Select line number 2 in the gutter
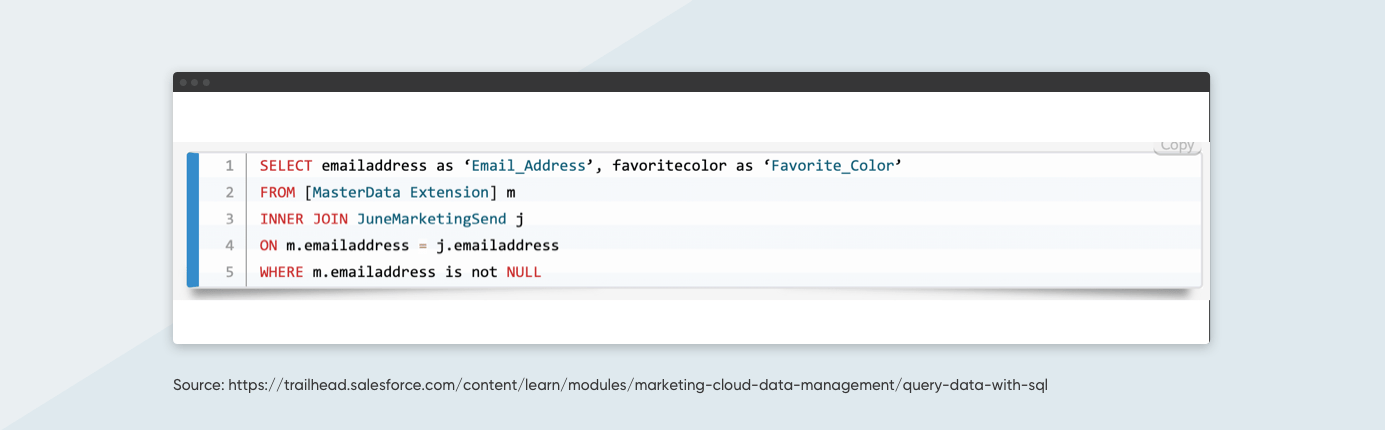Screen dimensions: 1385x430 (230, 192)
